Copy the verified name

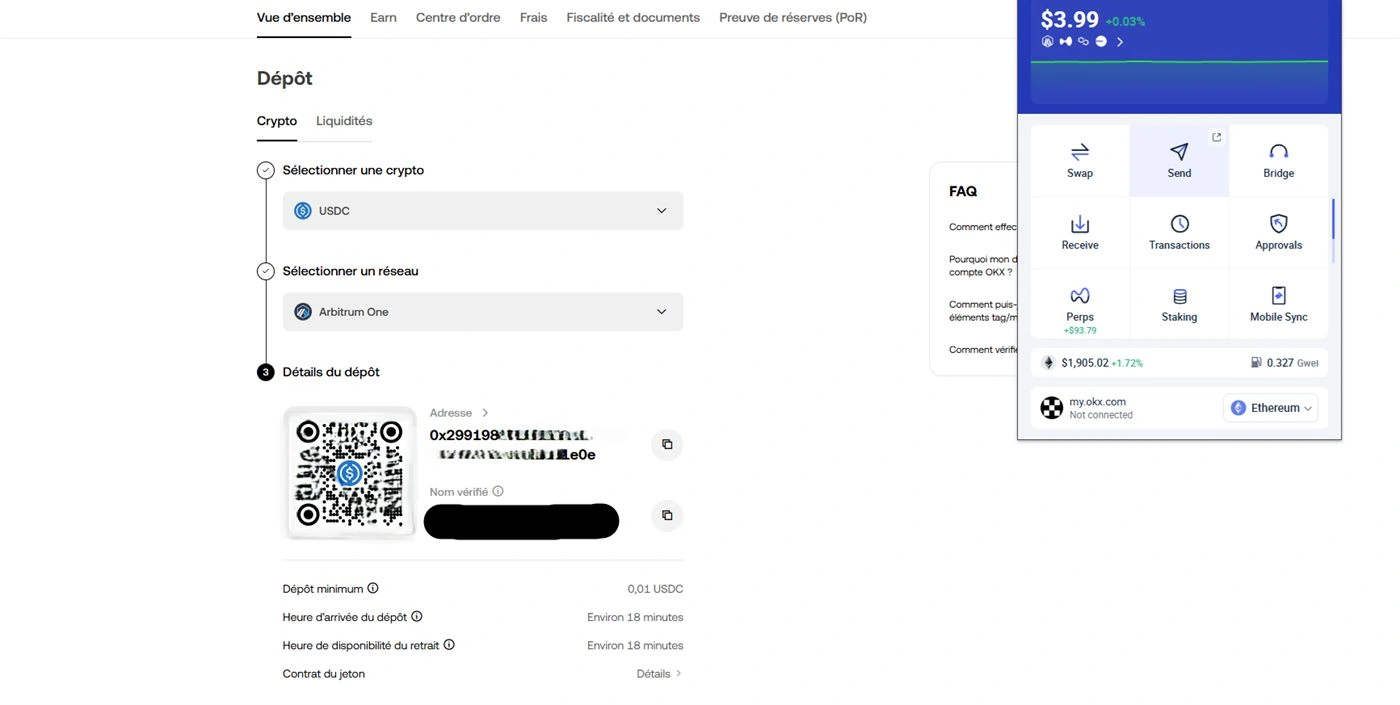pyautogui.click(x=667, y=516)
